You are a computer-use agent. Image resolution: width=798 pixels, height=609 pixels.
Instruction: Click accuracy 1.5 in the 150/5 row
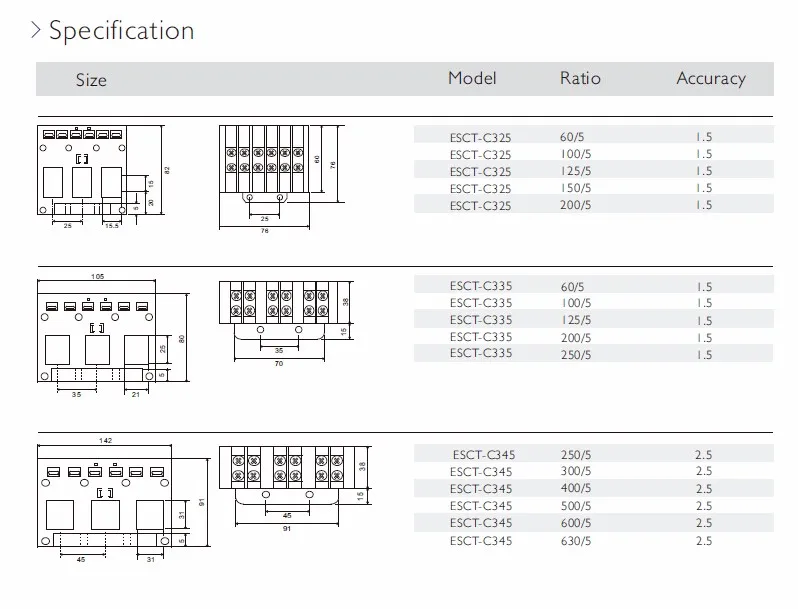[x=704, y=188]
